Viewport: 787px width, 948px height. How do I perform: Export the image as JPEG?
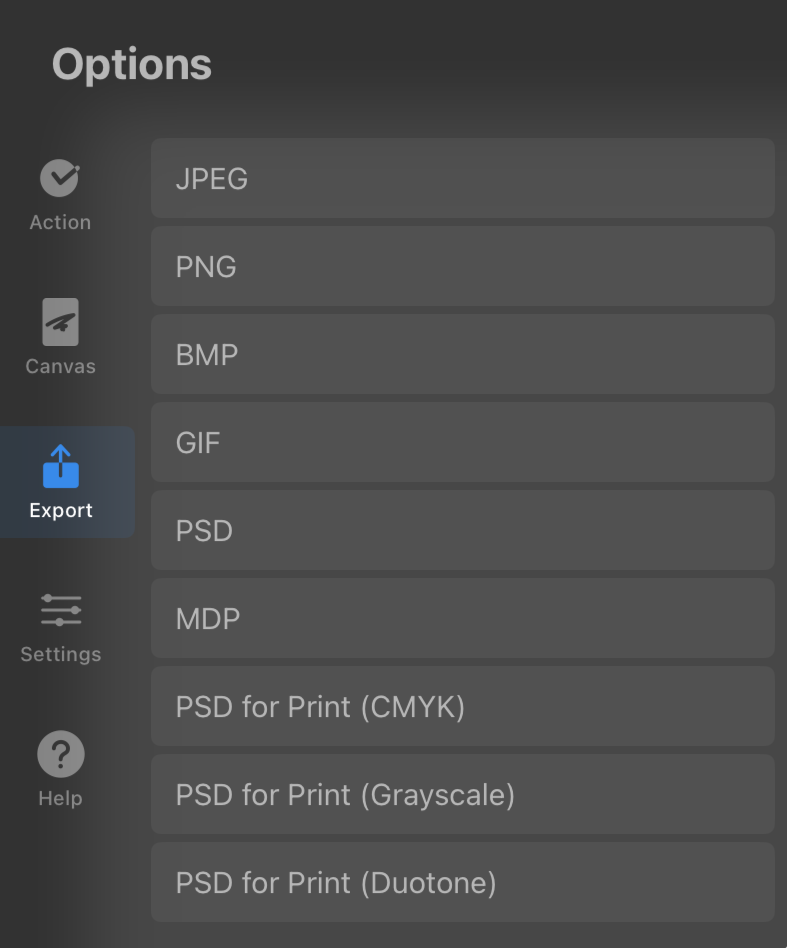coord(463,178)
